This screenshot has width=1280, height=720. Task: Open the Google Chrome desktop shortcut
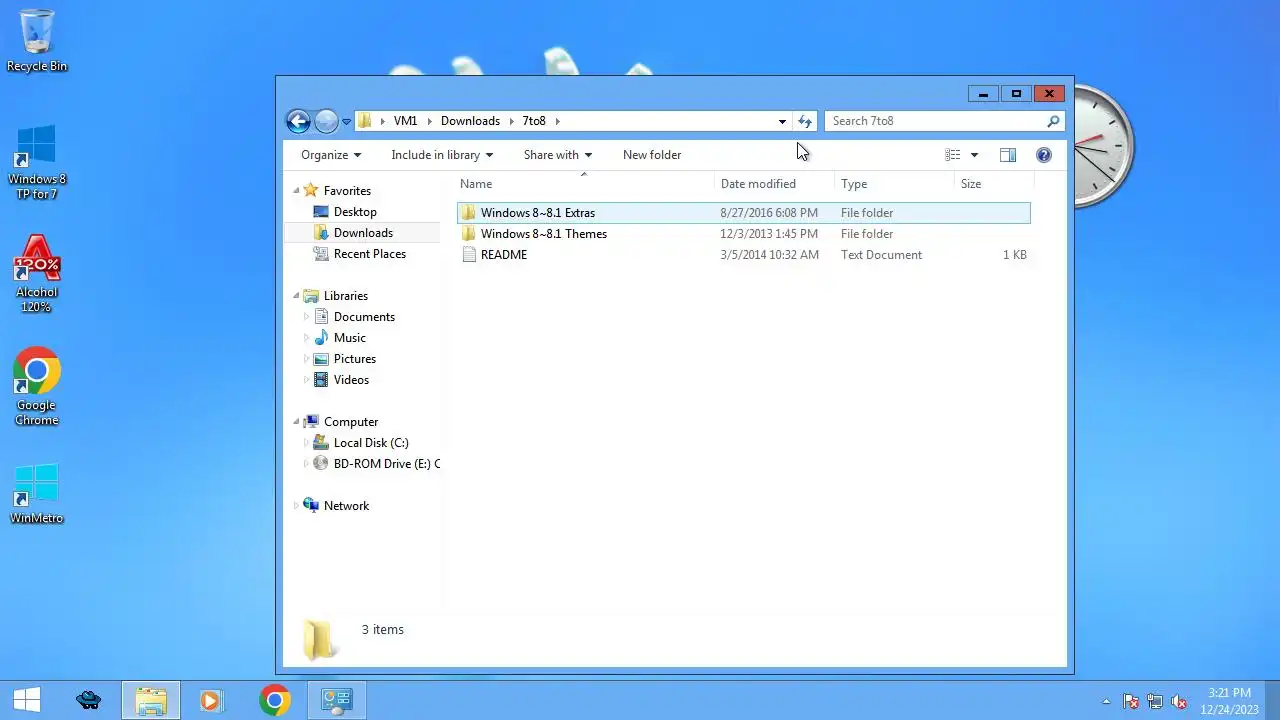pyautogui.click(x=37, y=387)
